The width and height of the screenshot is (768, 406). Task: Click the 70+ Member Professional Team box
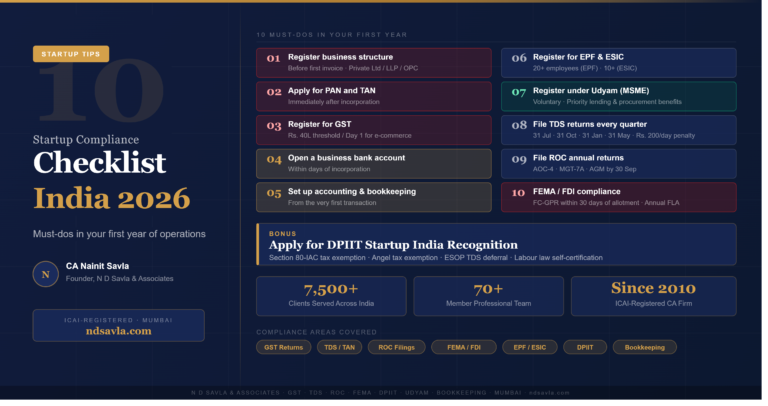(488, 296)
